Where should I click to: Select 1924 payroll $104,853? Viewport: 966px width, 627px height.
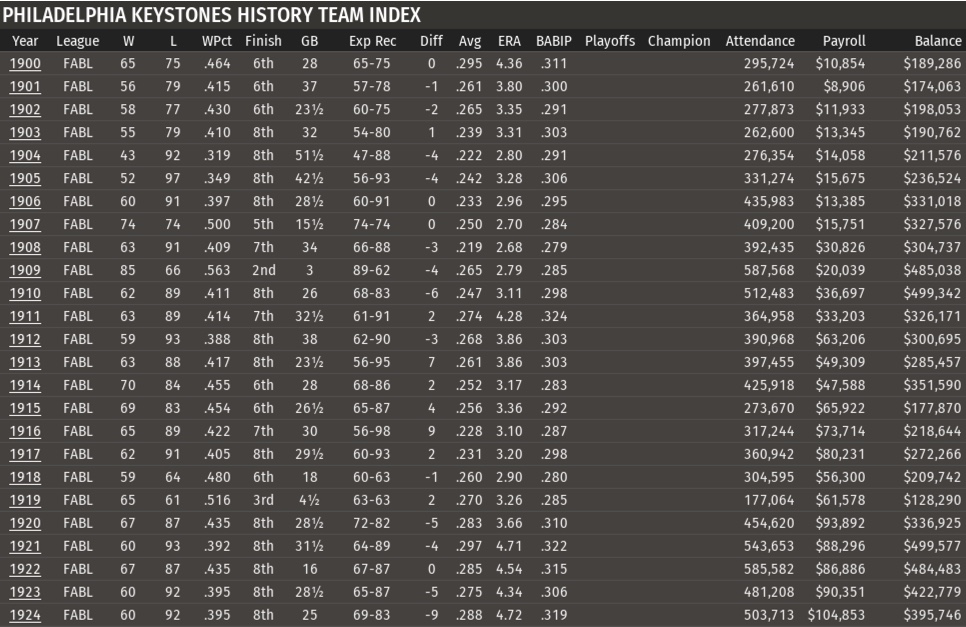tap(837, 615)
